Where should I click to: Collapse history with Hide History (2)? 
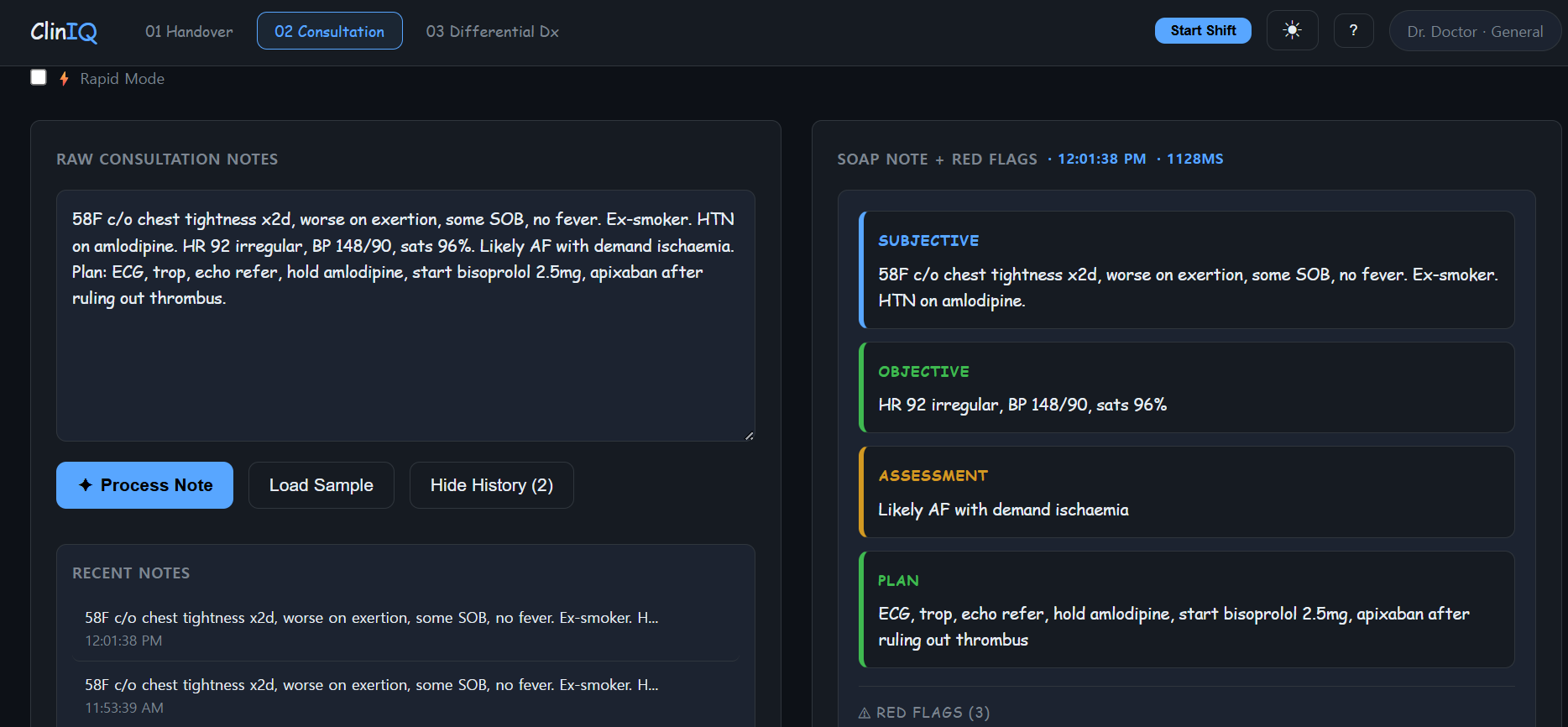(x=492, y=485)
